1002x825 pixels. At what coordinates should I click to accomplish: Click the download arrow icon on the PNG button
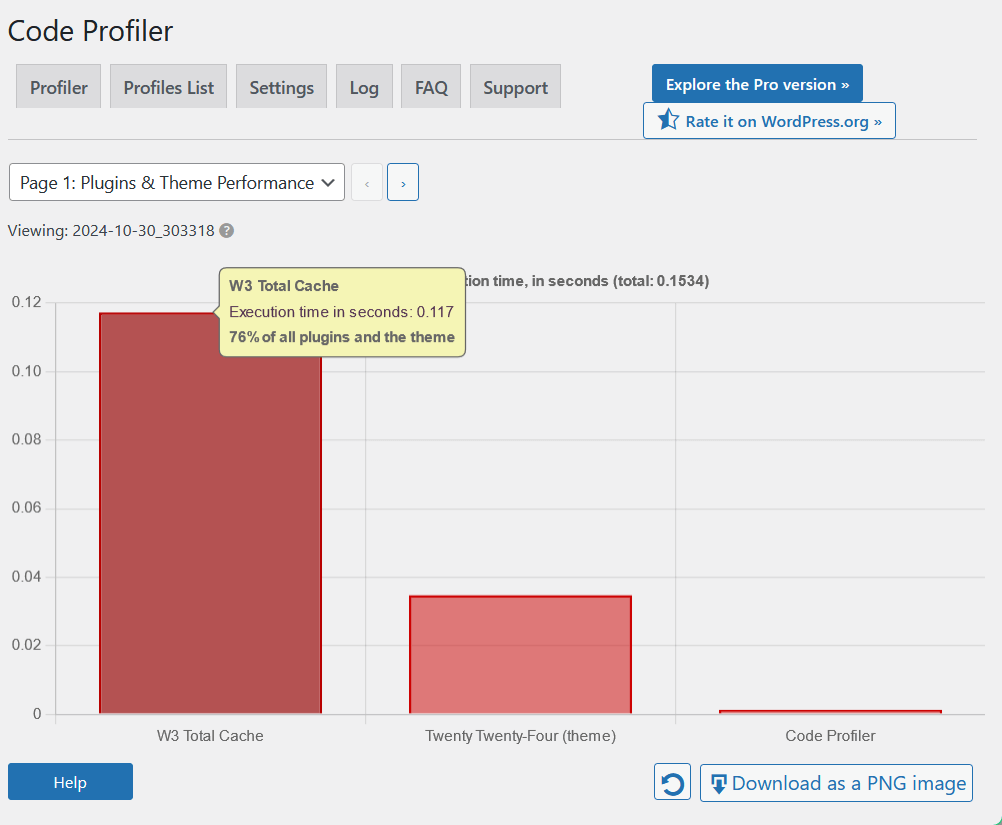718,783
